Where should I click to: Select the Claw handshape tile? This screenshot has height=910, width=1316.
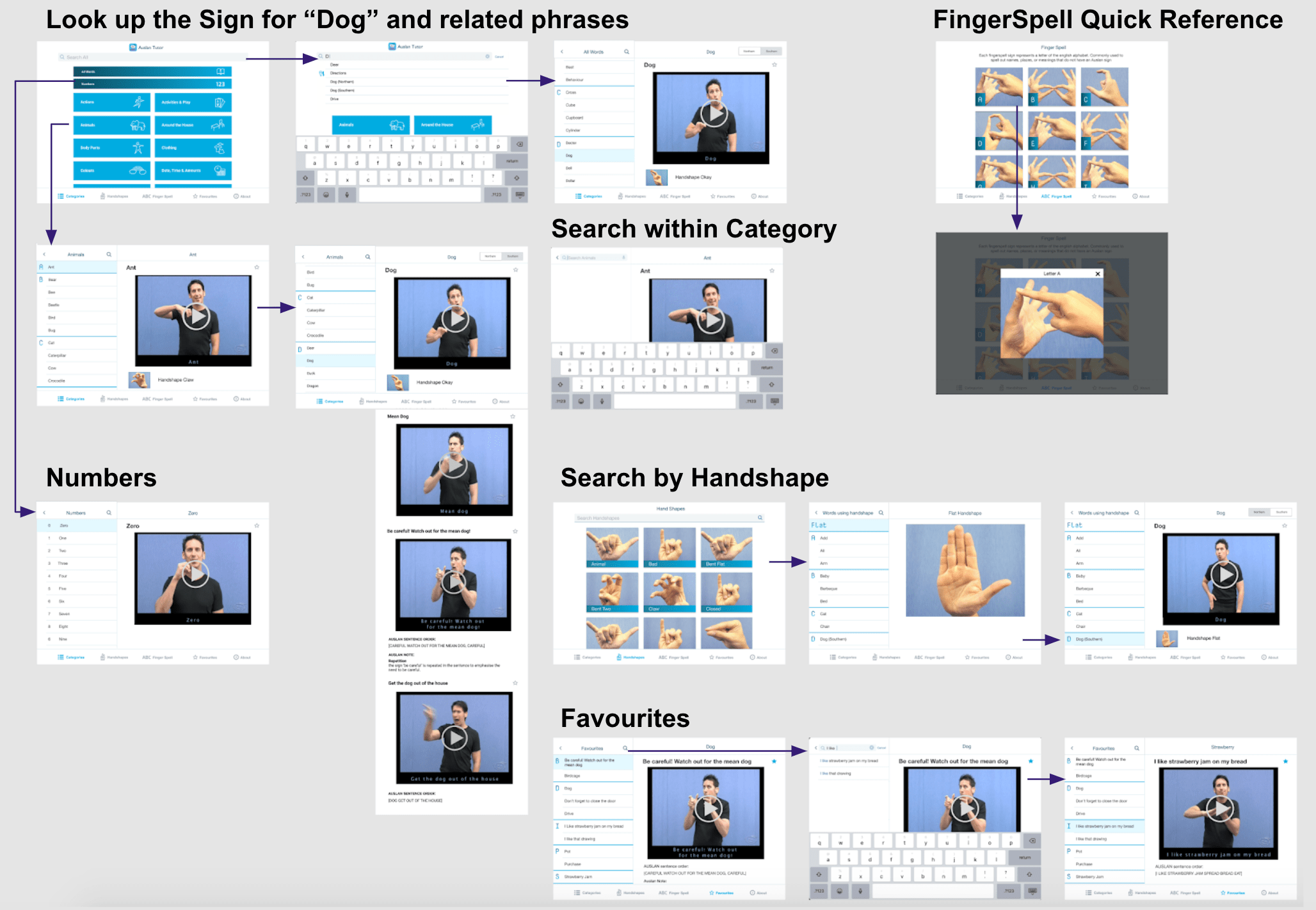[x=669, y=592]
